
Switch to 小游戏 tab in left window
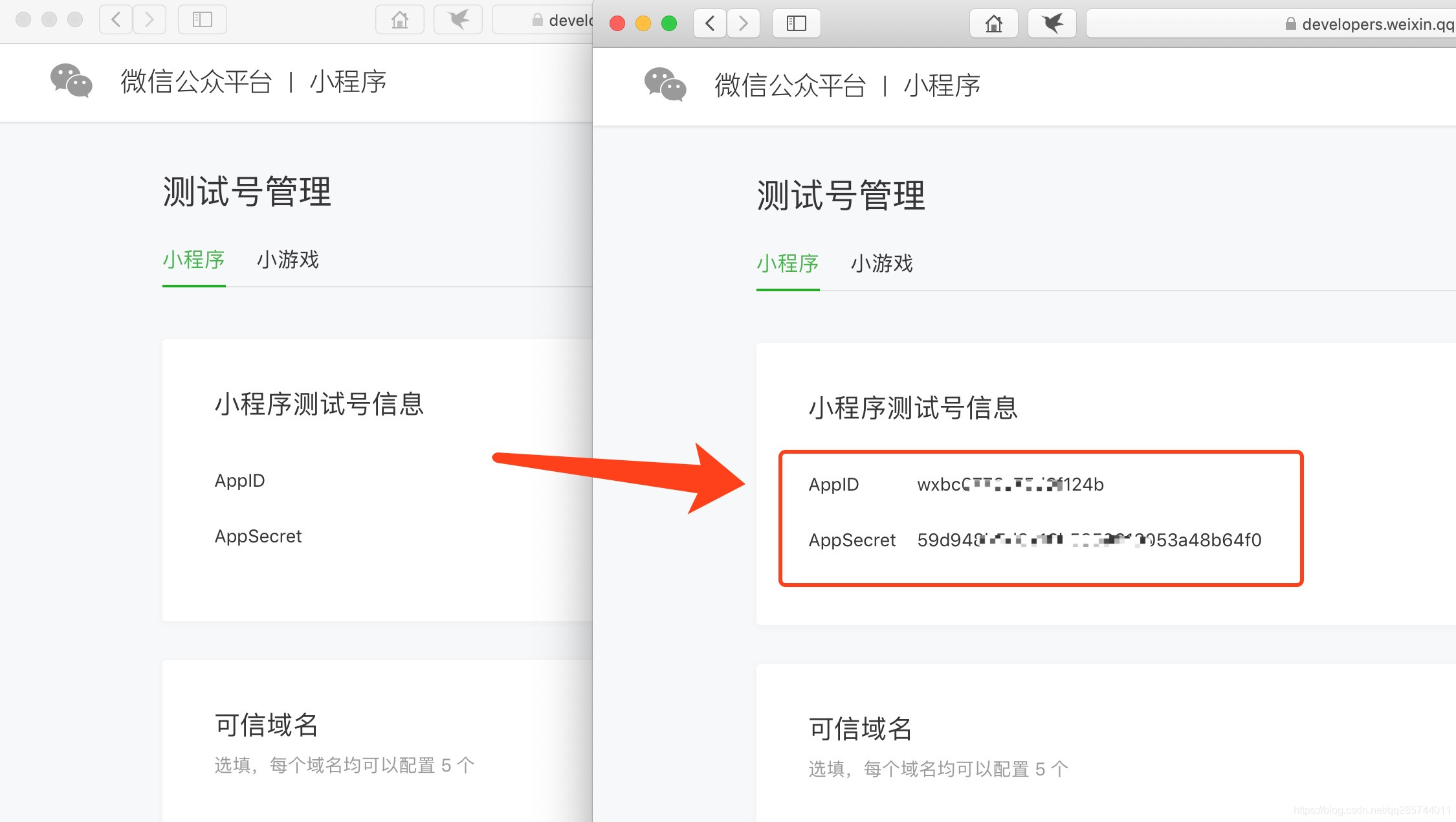[x=287, y=260]
